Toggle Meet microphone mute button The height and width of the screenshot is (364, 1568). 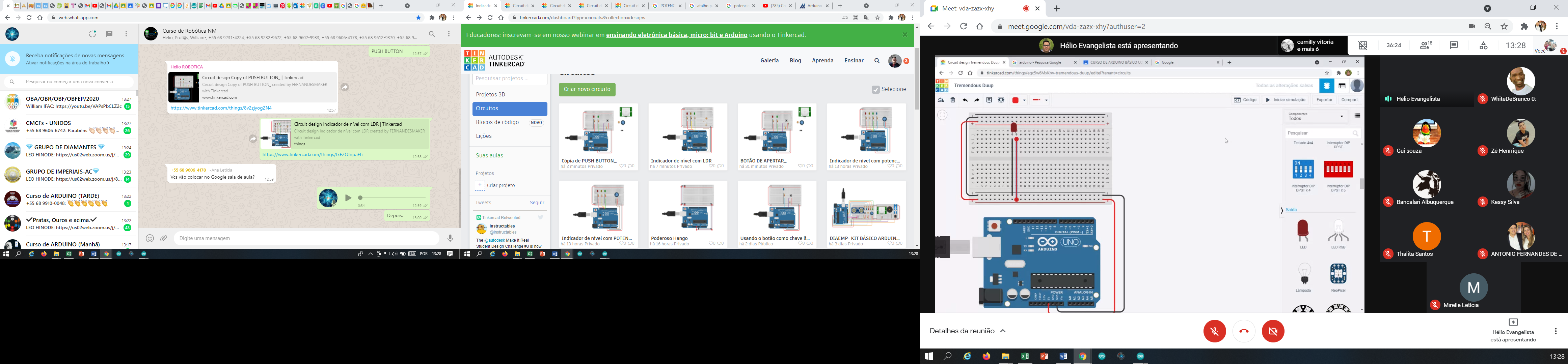click(x=1215, y=331)
